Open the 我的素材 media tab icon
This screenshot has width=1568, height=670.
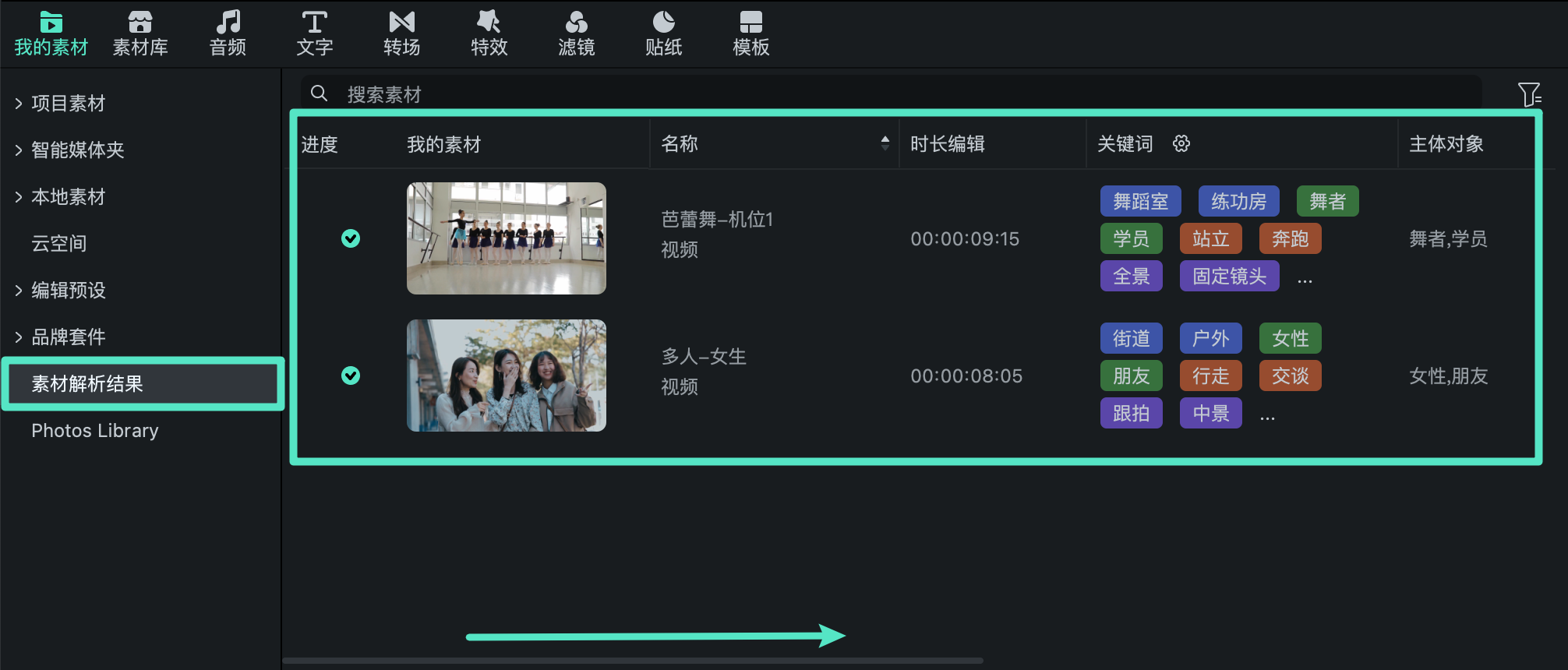coord(51,22)
